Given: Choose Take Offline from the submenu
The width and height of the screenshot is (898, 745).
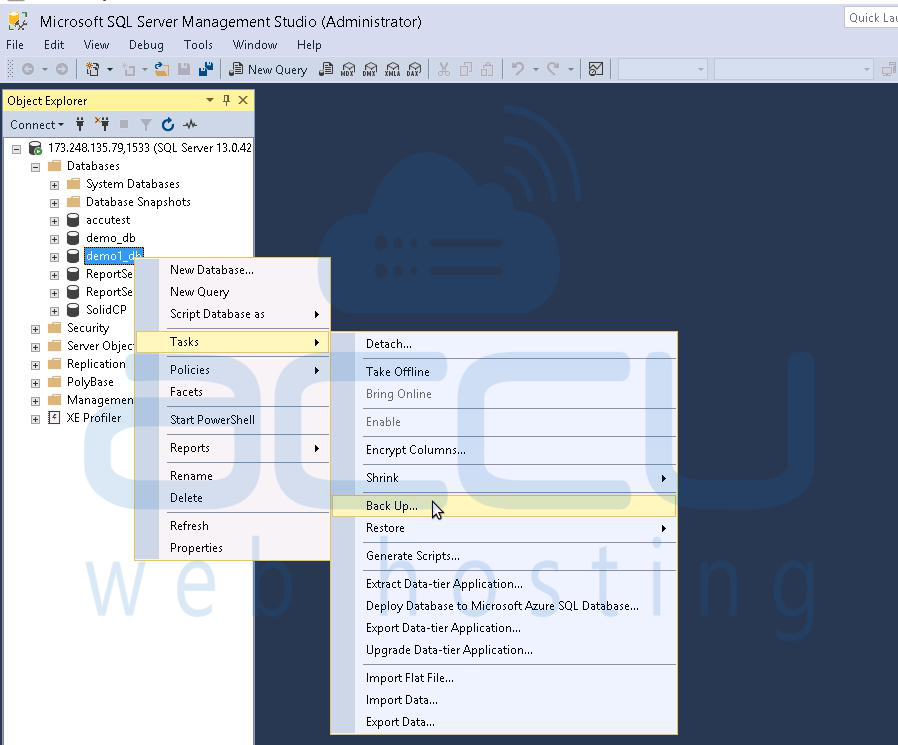Looking at the screenshot, I should click(504, 372).
